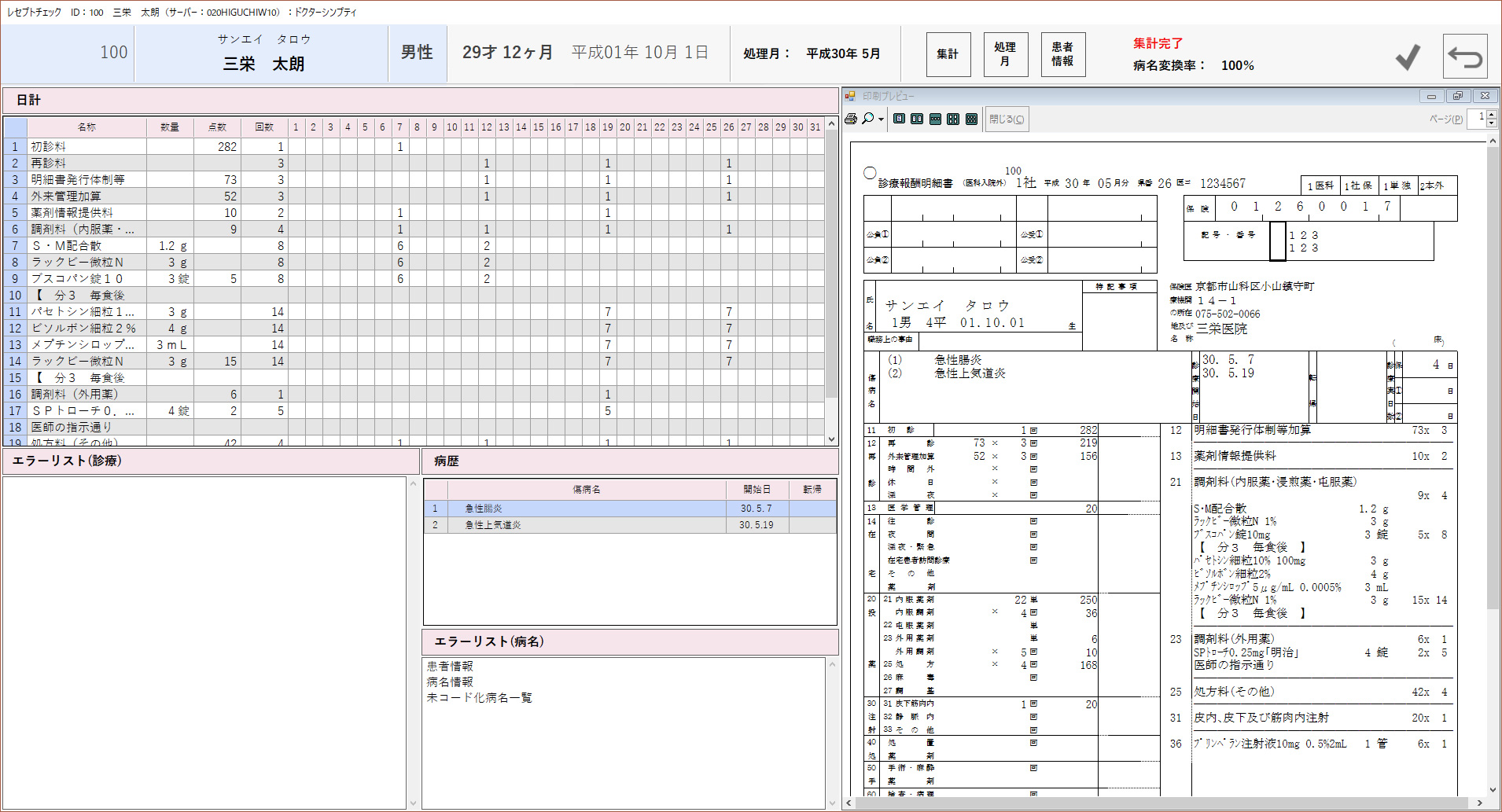Decrease page number with down spinner

coord(1492,123)
